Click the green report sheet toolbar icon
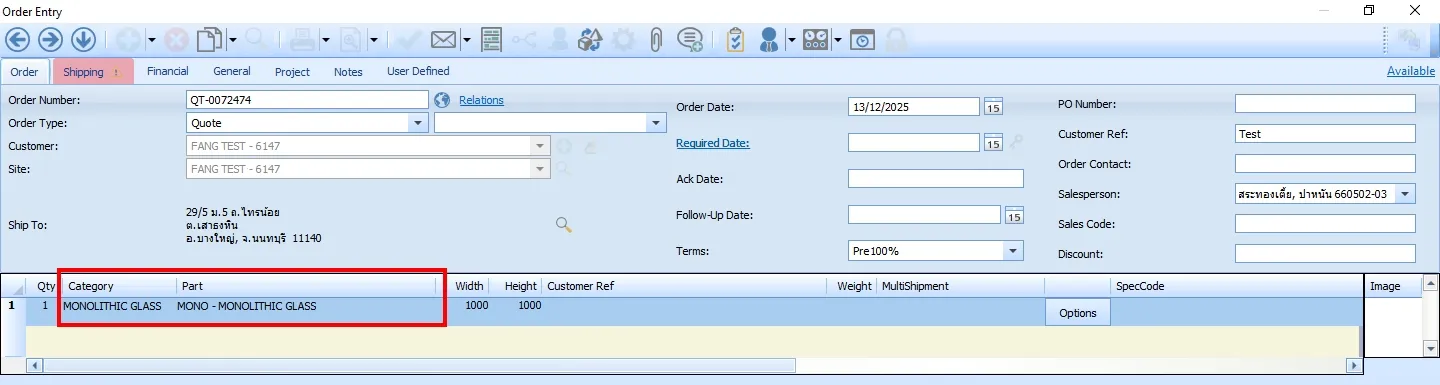 [x=491, y=40]
